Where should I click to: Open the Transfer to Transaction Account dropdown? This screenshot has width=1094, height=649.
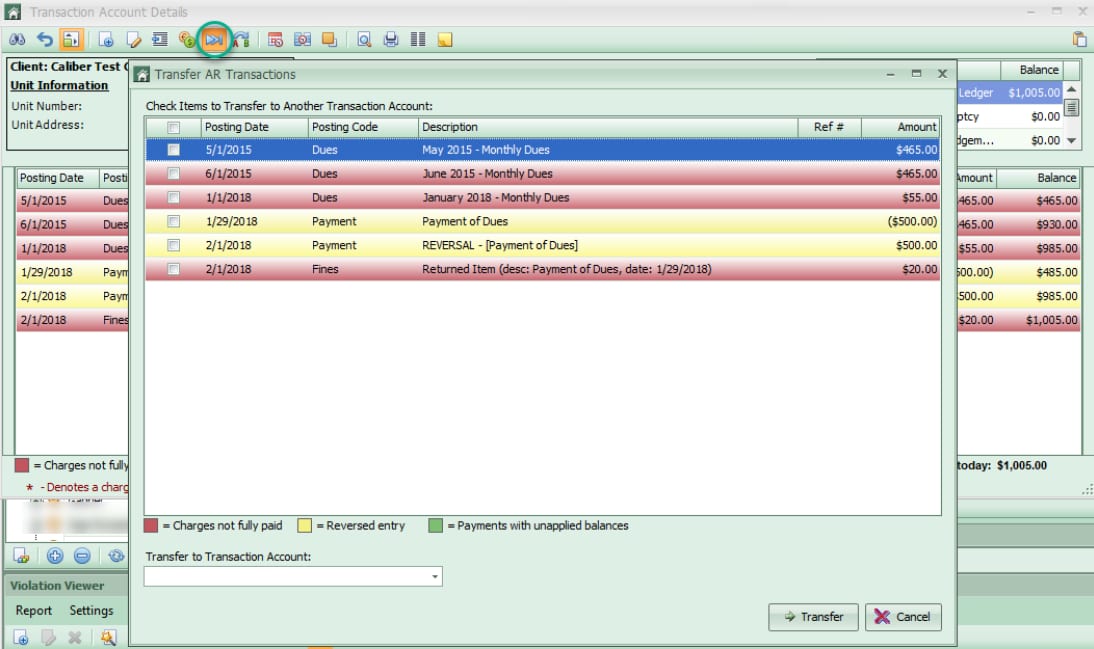click(x=435, y=576)
